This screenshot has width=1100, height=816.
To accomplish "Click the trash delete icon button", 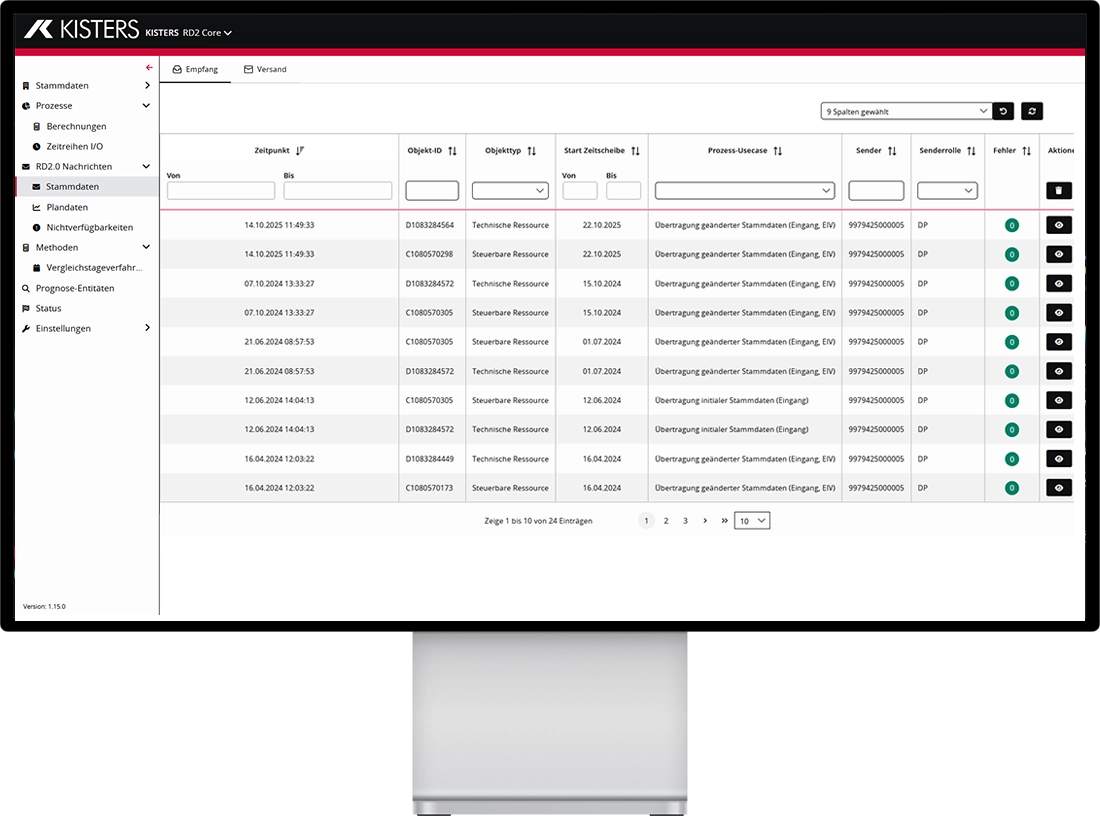I will pos(1059,190).
